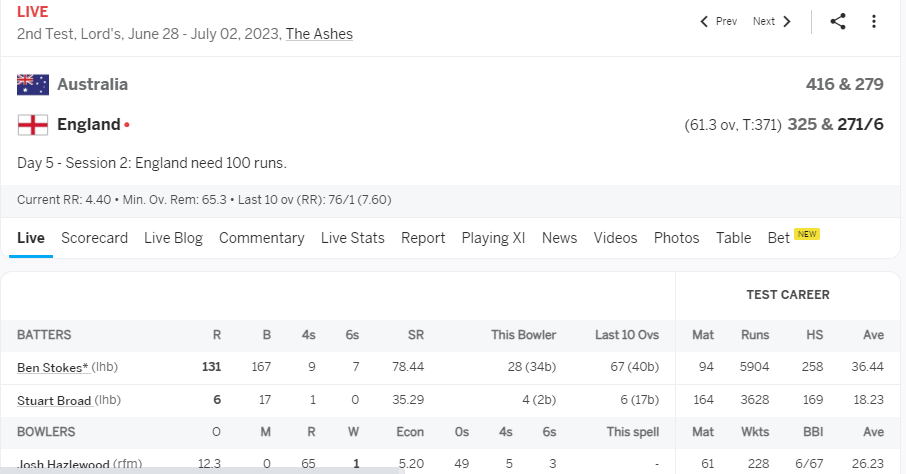Viewport: 906px width, 474px height.
Task: Open The Ashes series link
Action: (319, 34)
